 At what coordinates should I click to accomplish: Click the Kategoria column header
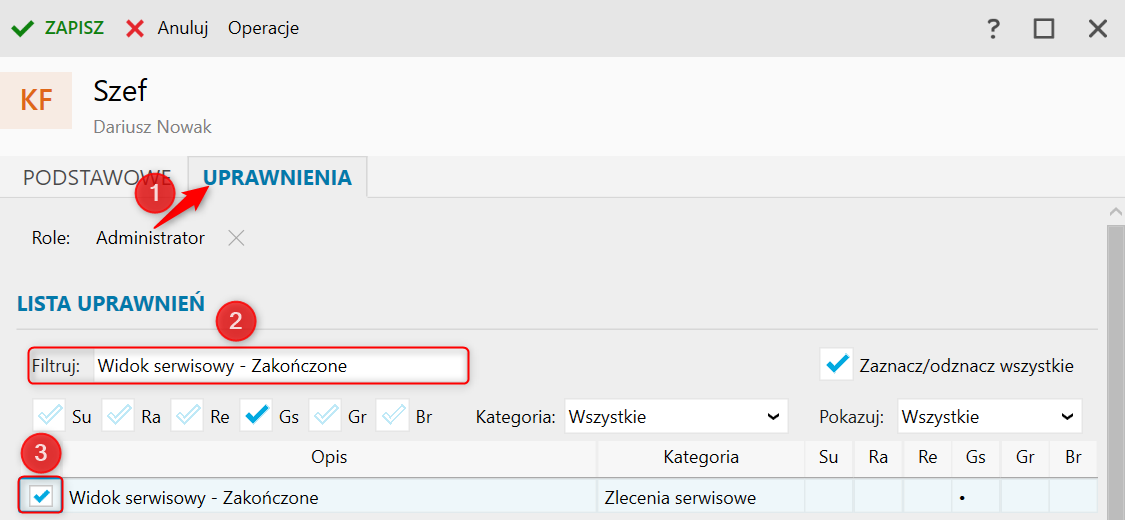(x=700, y=458)
